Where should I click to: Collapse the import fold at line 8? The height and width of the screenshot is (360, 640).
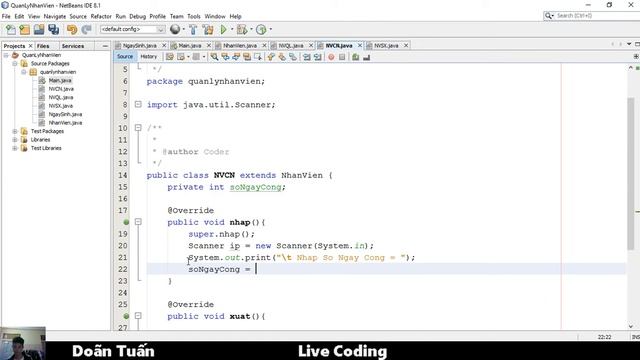138,104
